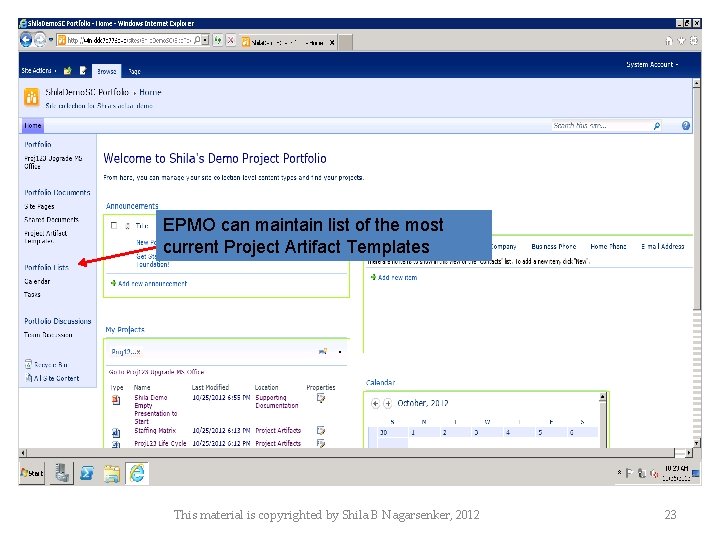720x540 pixels.
Task: Go to next month in calendar
Action: (388, 404)
